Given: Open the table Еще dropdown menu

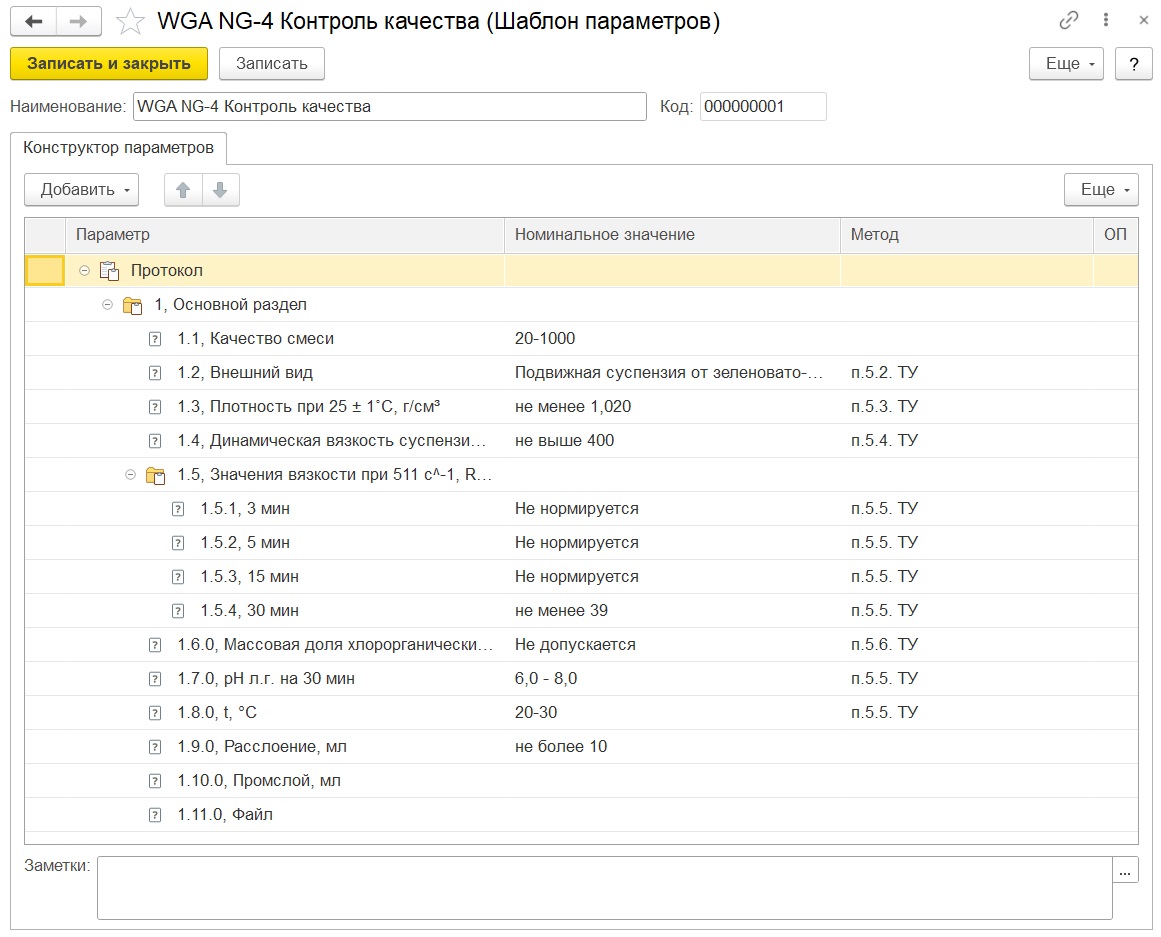Looking at the screenshot, I should point(1101,190).
